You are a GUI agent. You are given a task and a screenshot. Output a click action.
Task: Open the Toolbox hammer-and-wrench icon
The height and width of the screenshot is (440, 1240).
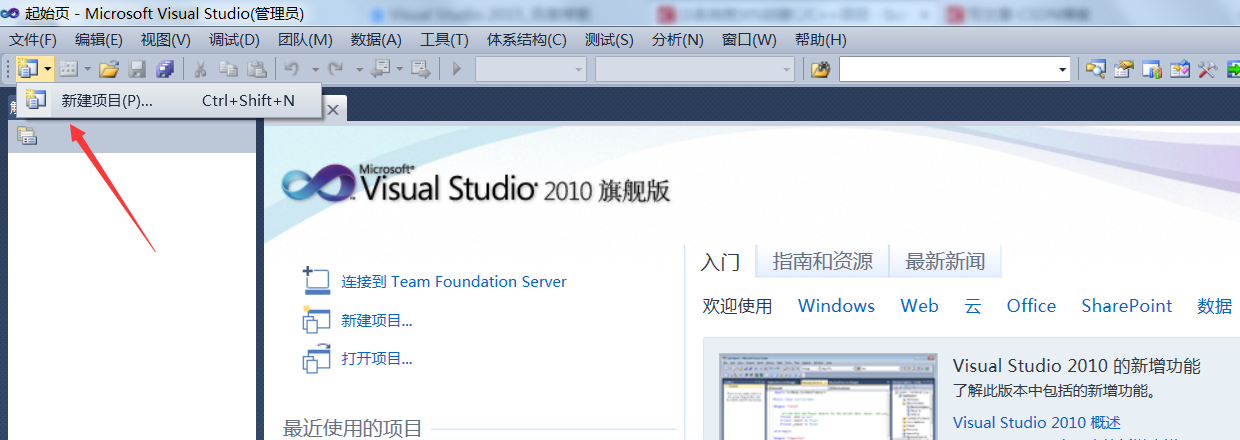(1207, 69)
